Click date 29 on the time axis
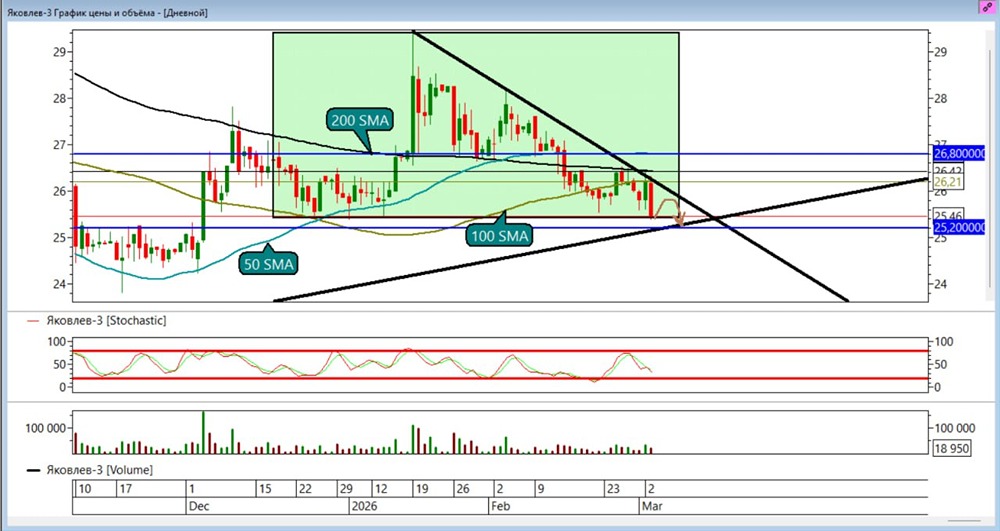Screen dimensions: 1000x531 point(346,489)
